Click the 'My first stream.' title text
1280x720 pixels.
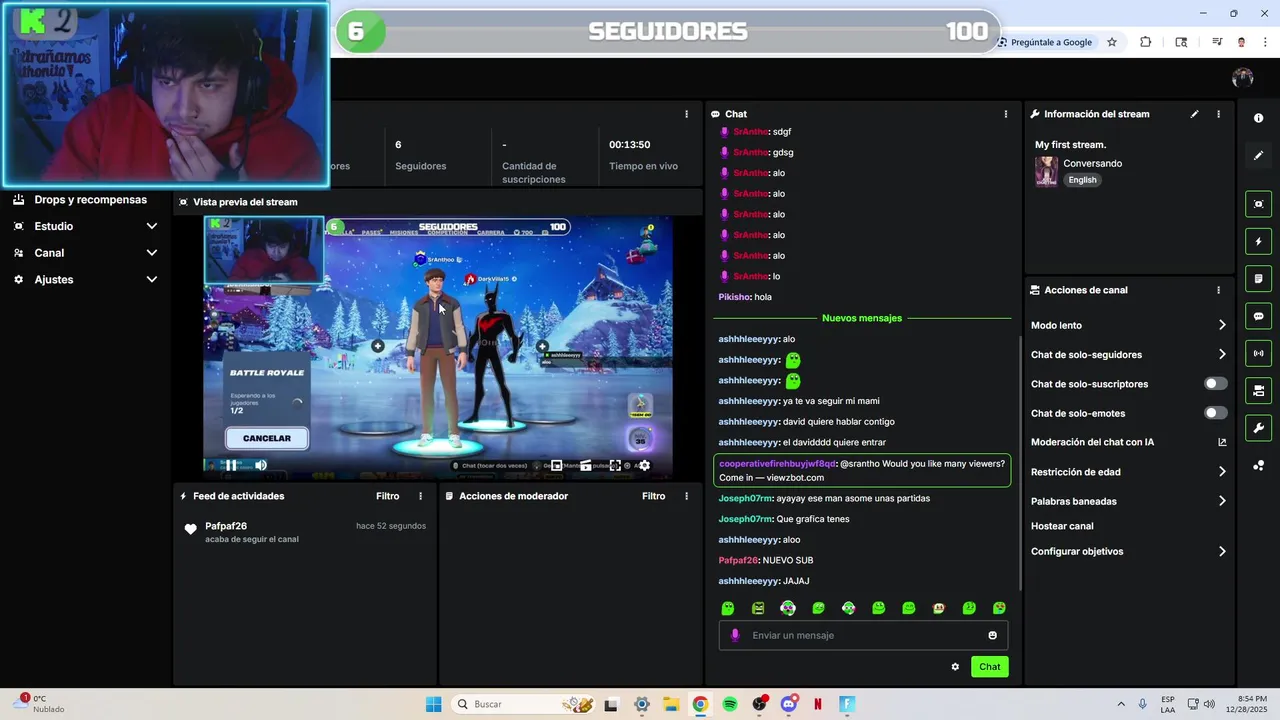pos(1070,145)
